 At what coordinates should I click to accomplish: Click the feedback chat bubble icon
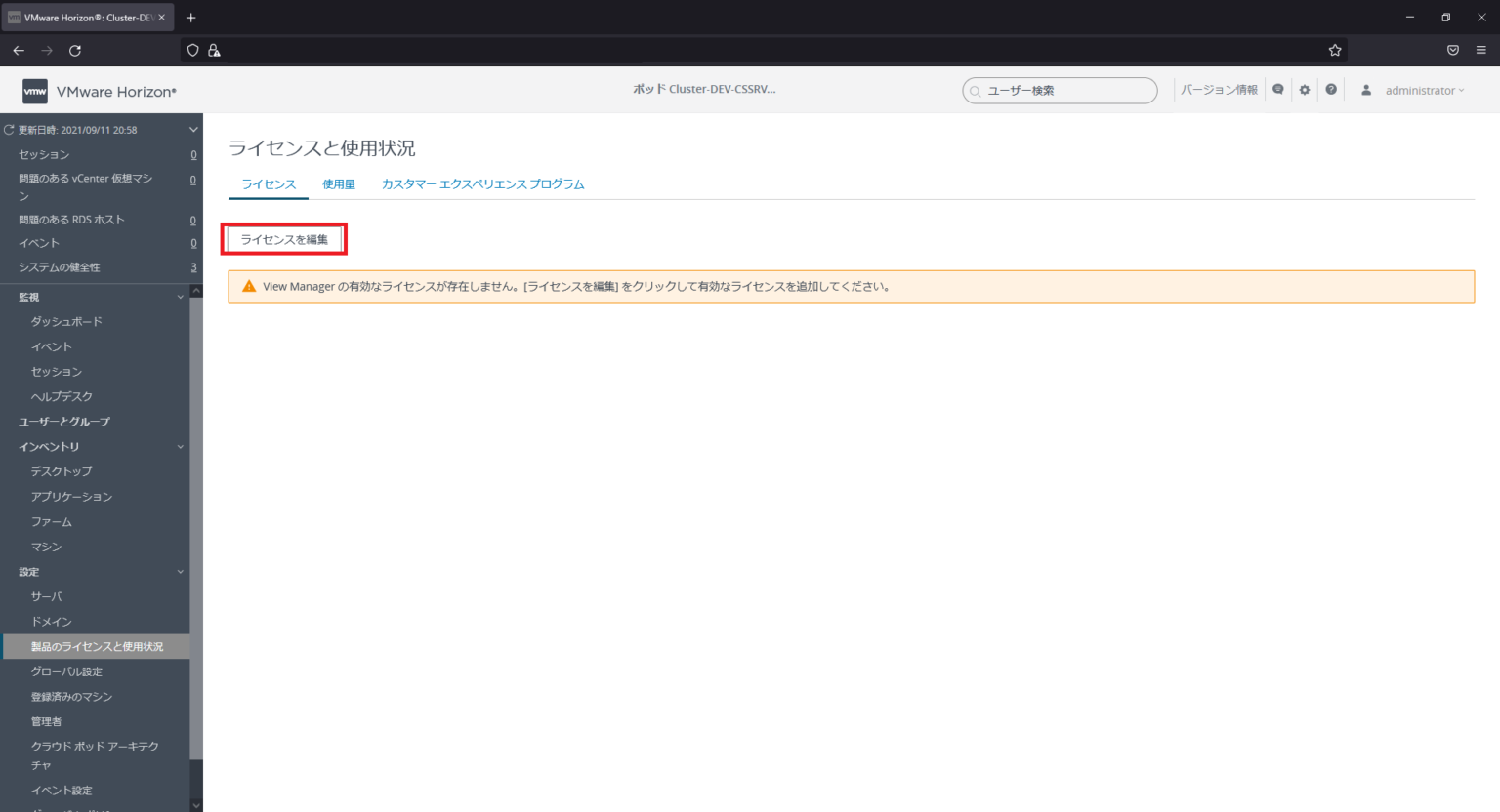tap(1278, 89)
